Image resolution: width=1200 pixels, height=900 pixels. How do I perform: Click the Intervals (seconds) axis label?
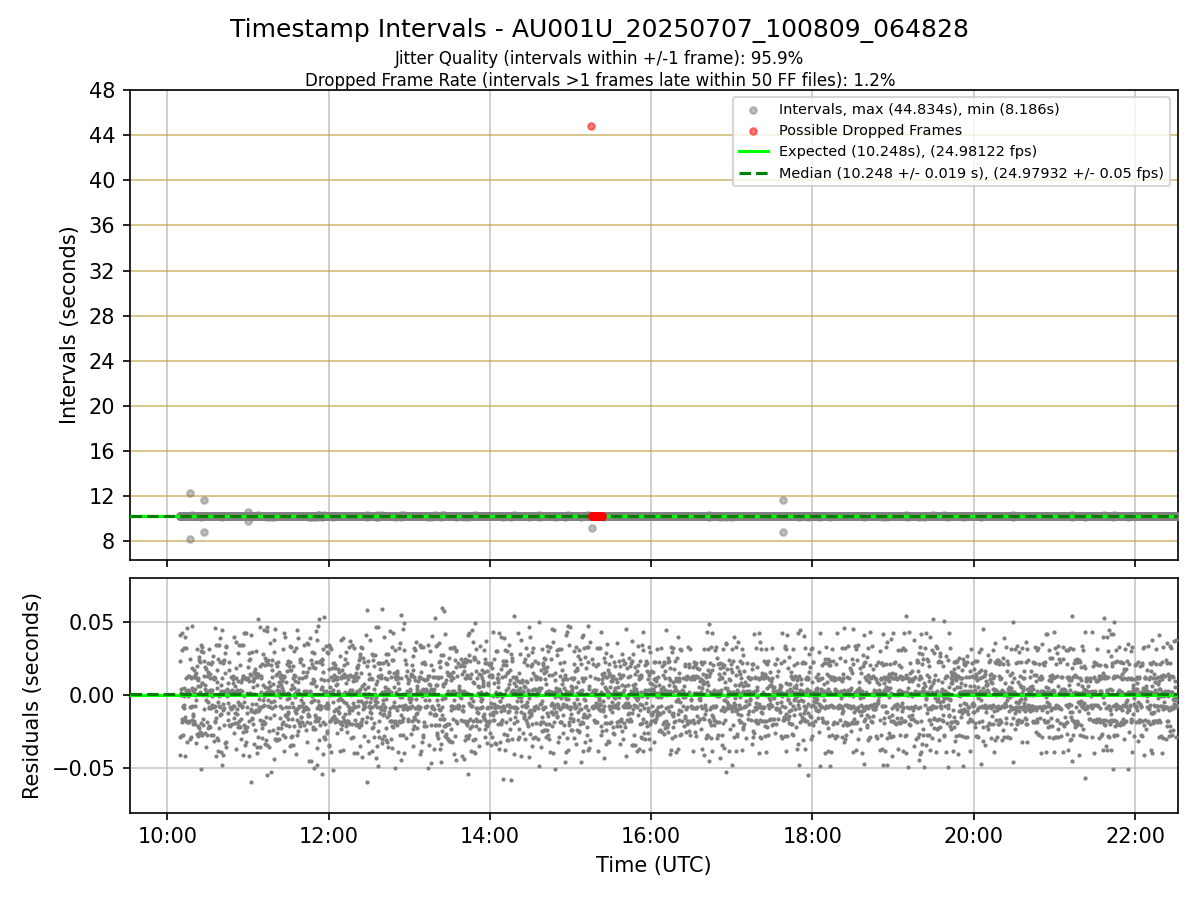pos(68,325)
